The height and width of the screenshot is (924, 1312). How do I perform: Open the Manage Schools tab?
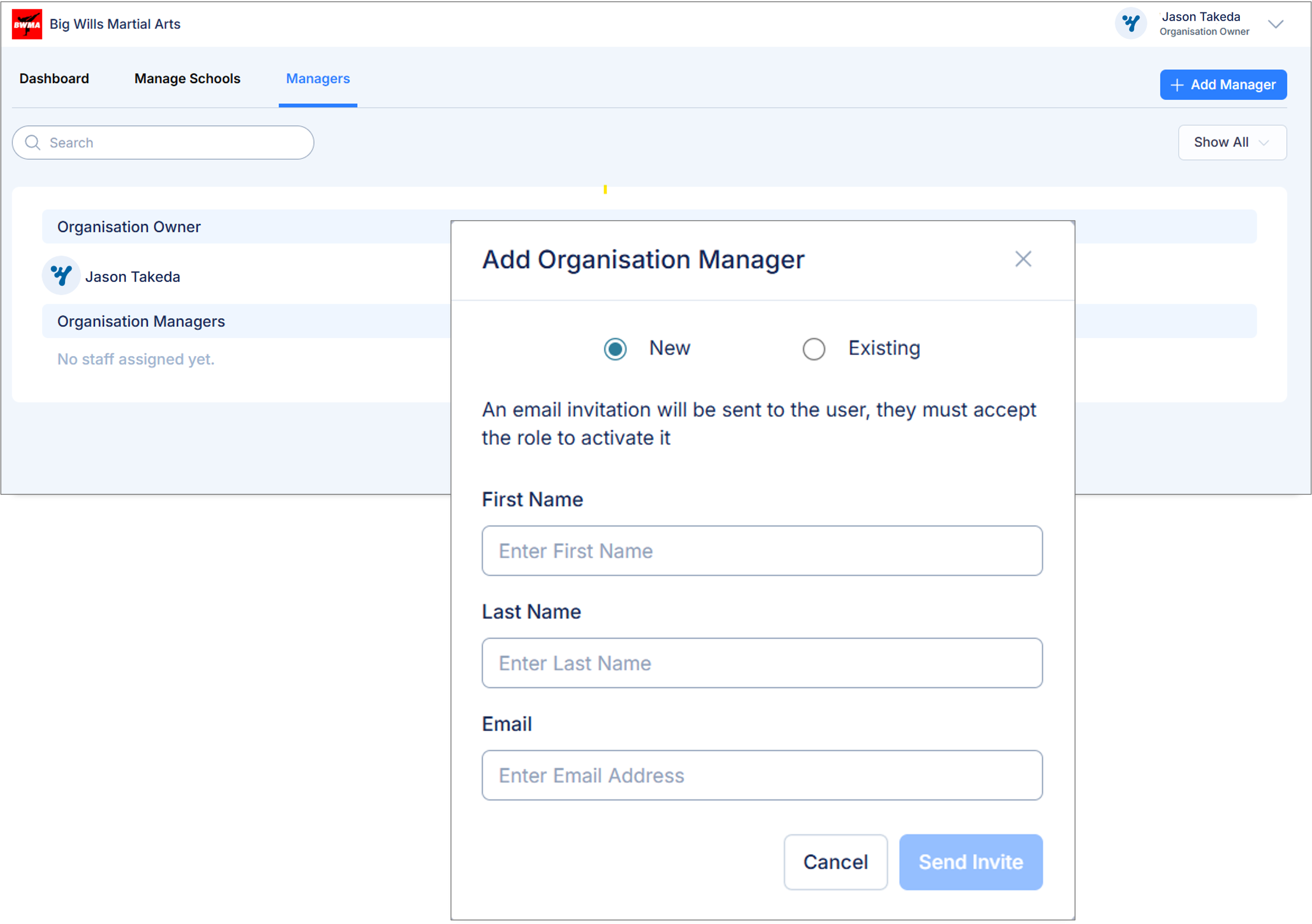coord(187,79)
